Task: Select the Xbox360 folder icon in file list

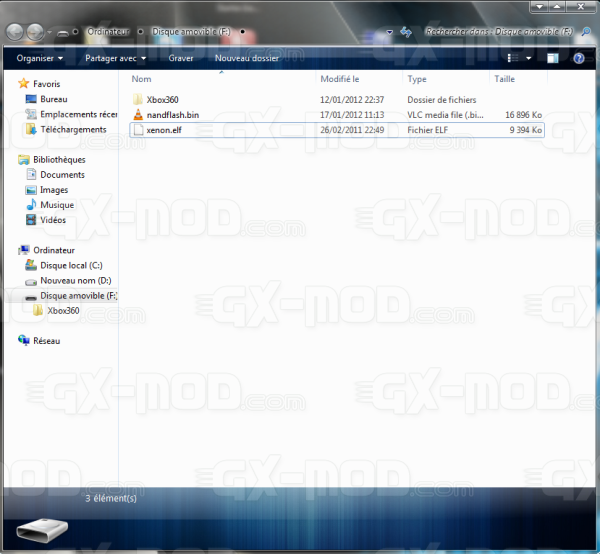Action: 138,99
